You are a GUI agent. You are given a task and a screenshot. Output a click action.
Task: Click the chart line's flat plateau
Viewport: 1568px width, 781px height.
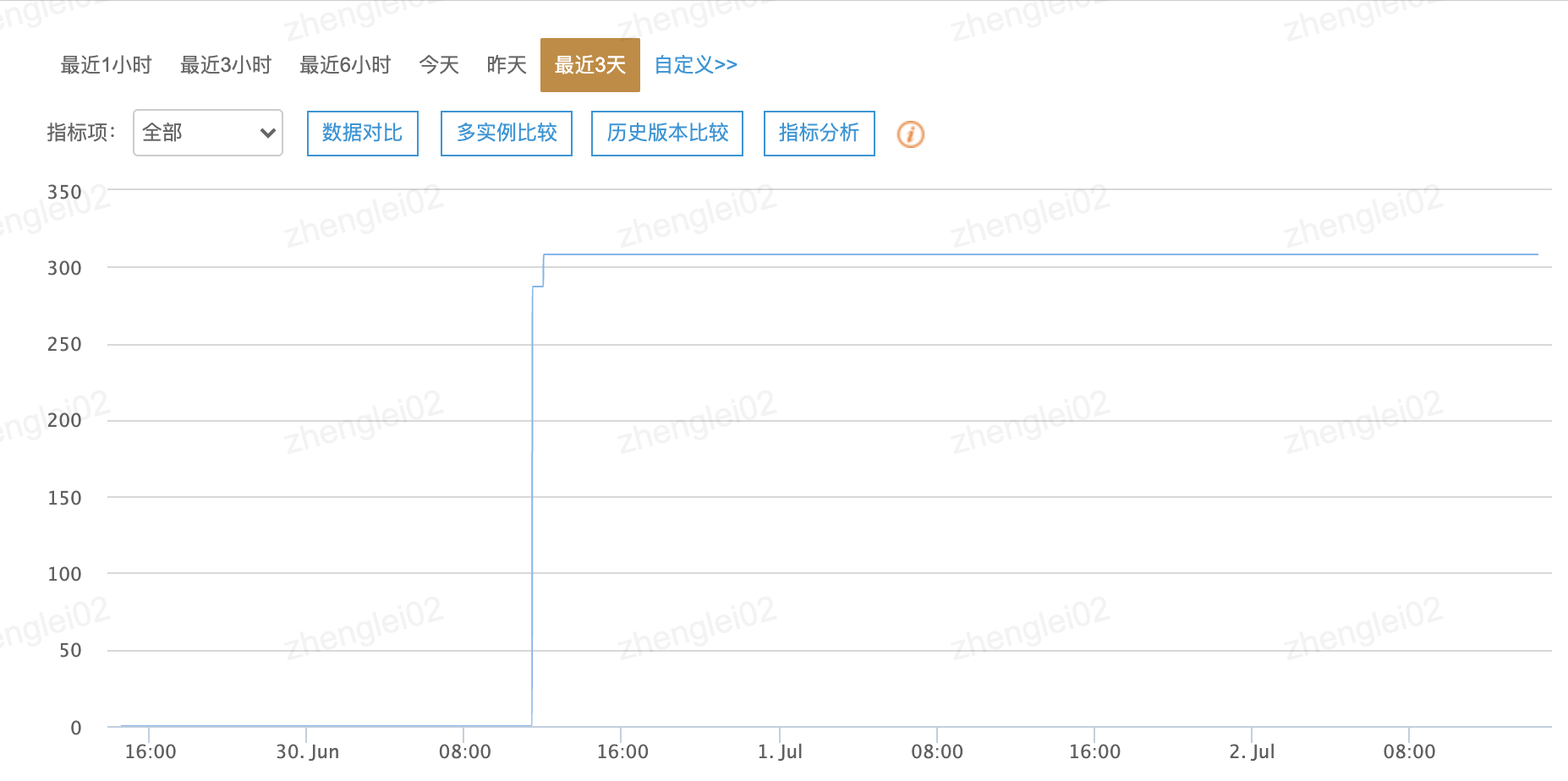pos(1015,254)
